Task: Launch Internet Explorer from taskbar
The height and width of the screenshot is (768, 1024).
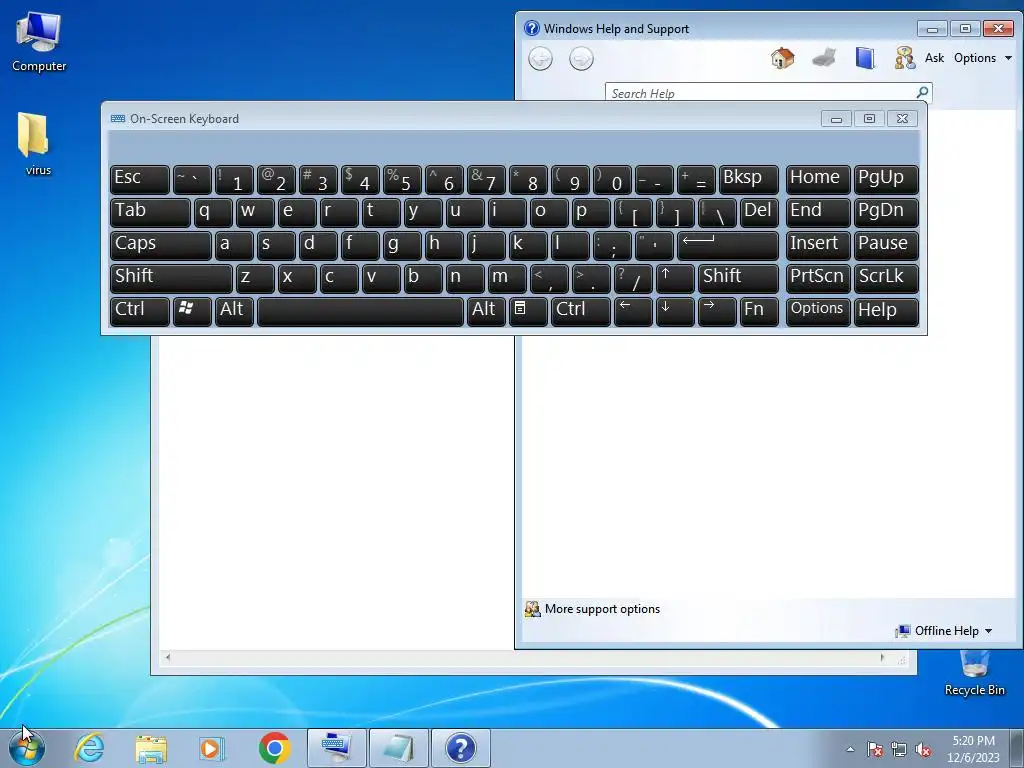Action: coord(89,748)
